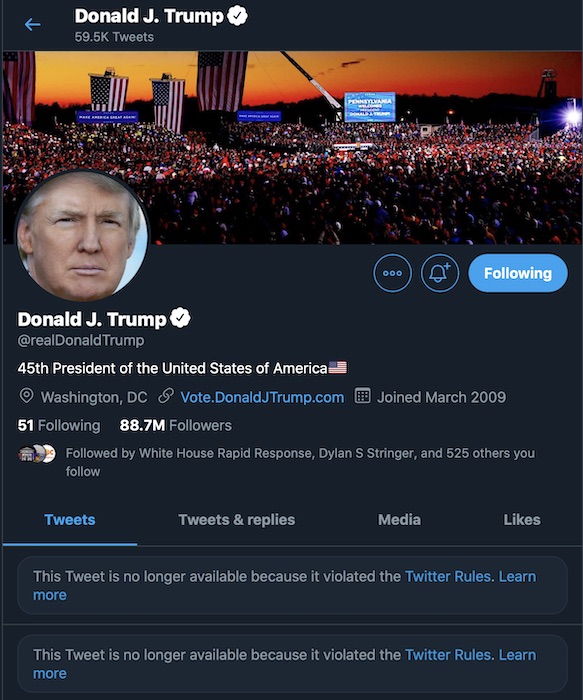Screen dimensions: 583x700
Task: Show the Likes tab
Action: click(522, 520)
